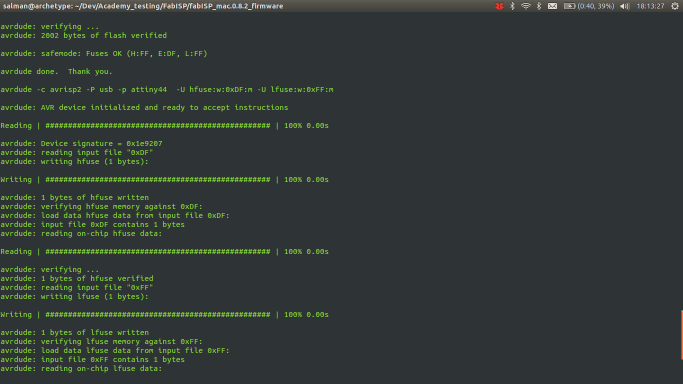Open the clock showing 18:13:27
The image size is (683, 384).
650,6
